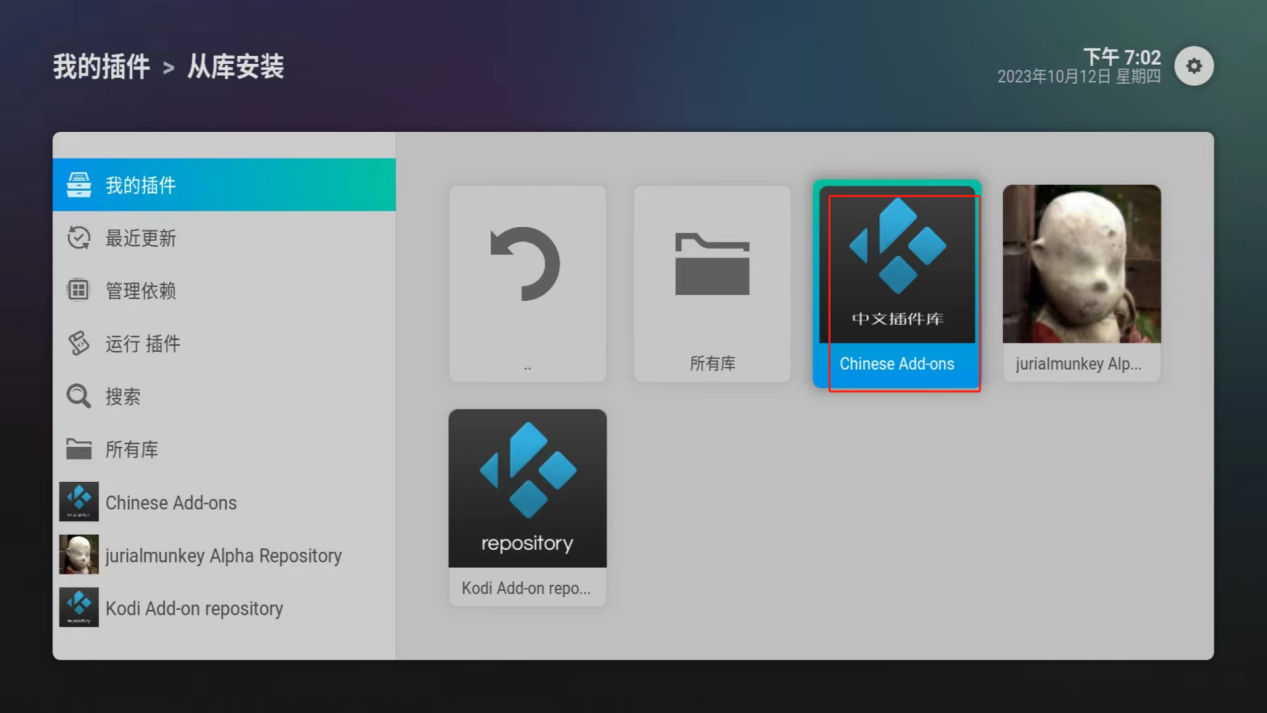Select jurialmunkey Alpha Repository in the sidebar list

pos(223,555)
